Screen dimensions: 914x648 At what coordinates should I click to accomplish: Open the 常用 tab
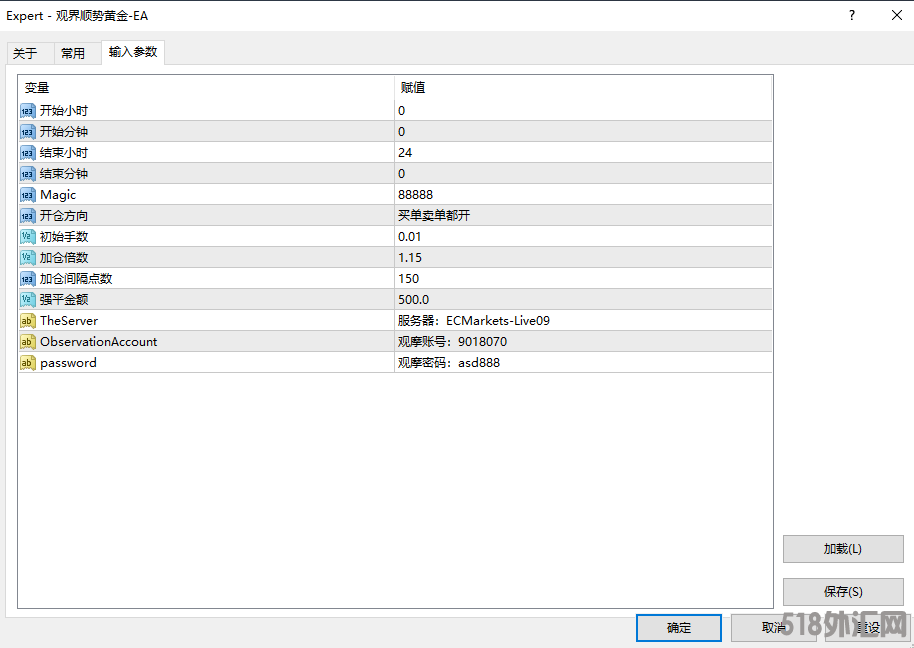coord(73,54)
